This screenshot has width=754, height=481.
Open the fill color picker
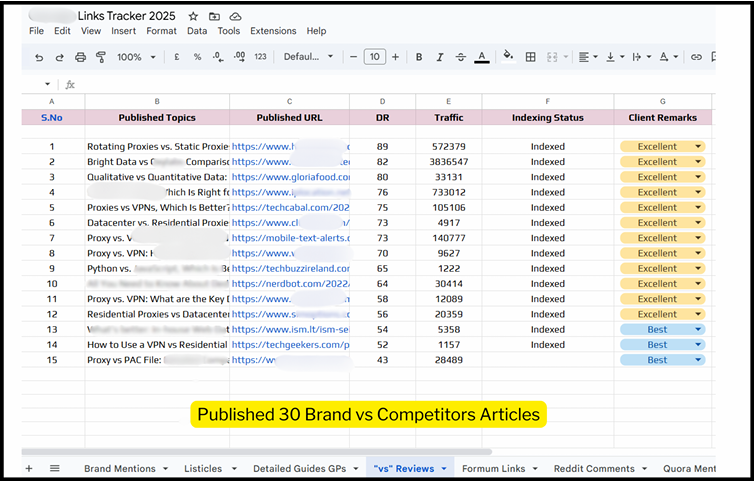508,56
